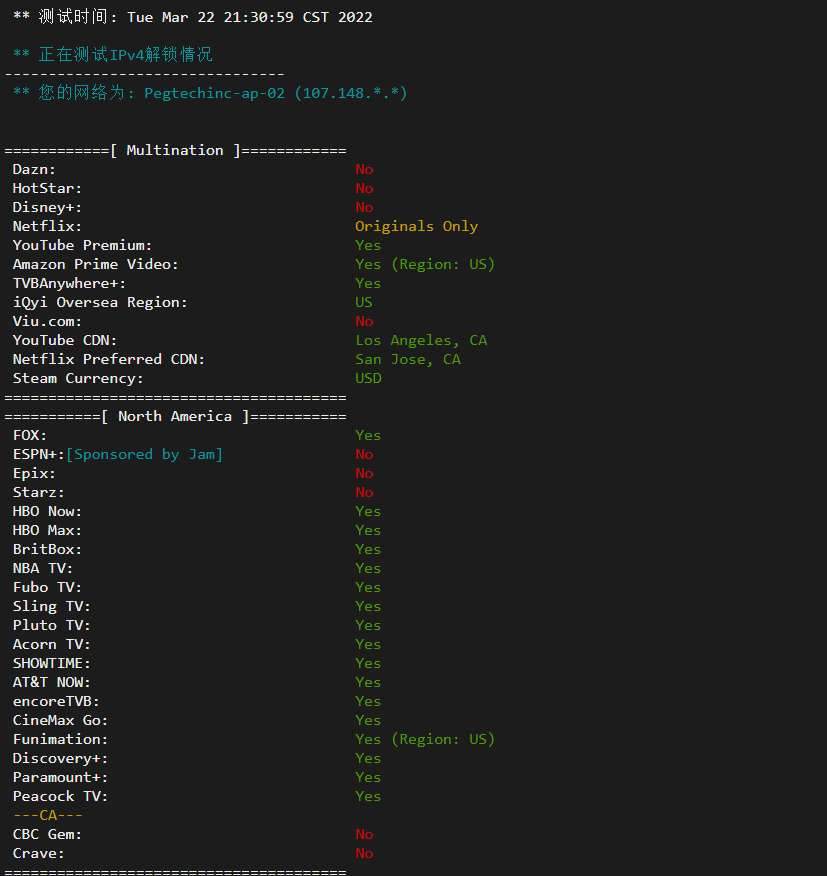827x876 pixels.
Task: Click the Multination section header
Action: [x=175, y=150]
